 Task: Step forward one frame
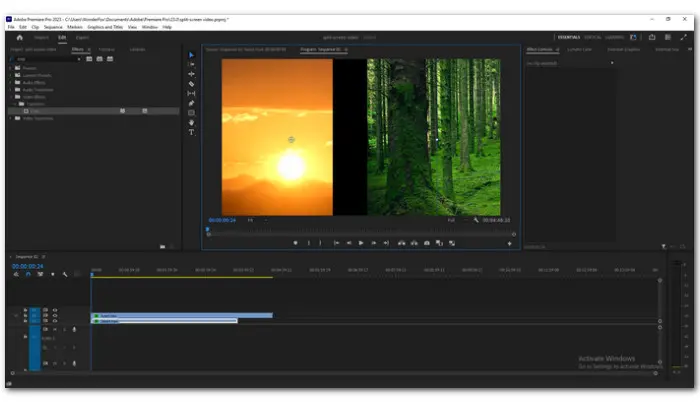pyautogui.click(x=374, y=243)
